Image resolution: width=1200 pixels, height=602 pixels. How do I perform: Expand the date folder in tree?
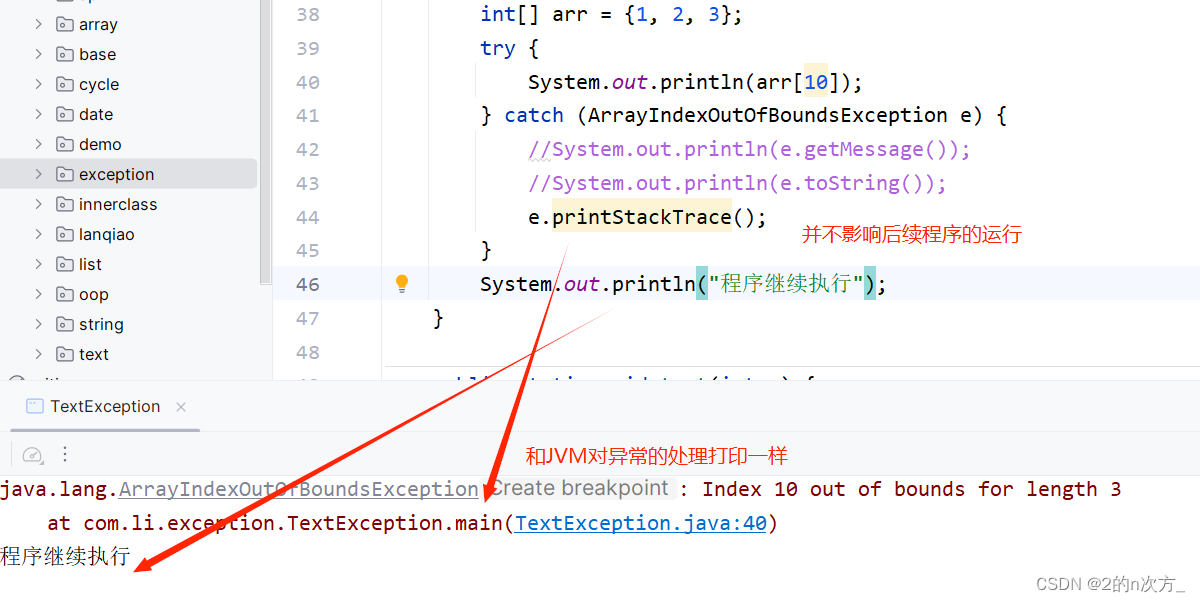38,114
